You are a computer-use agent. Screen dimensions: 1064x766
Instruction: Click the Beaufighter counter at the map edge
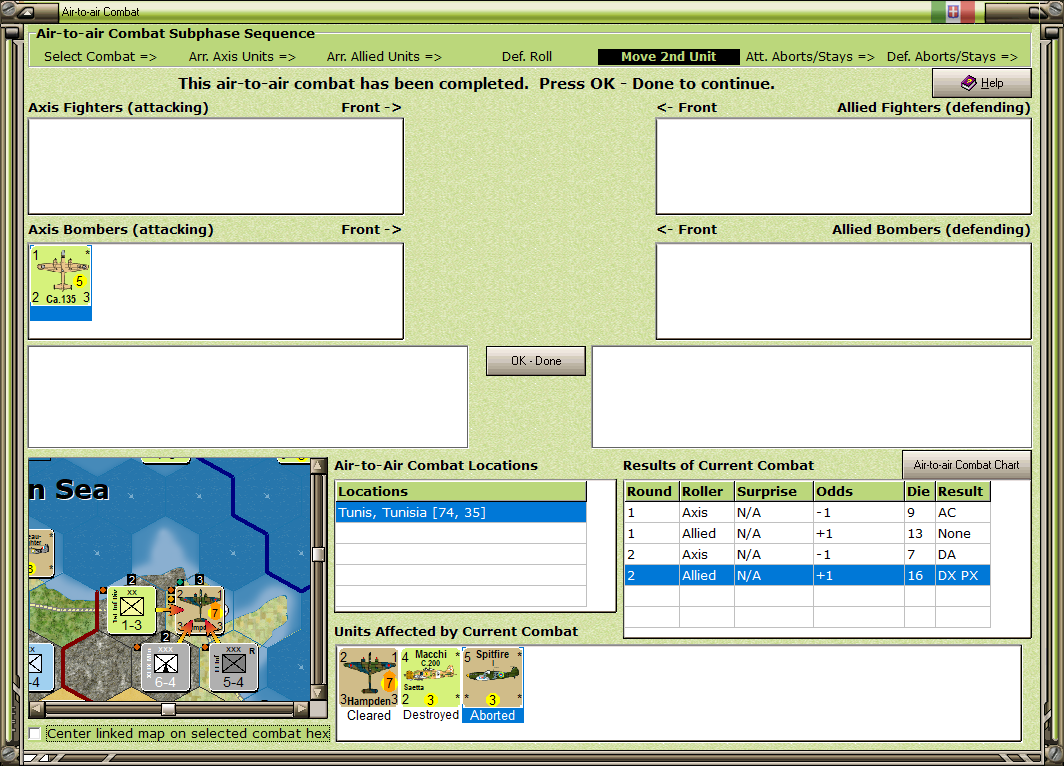(40, 552)
